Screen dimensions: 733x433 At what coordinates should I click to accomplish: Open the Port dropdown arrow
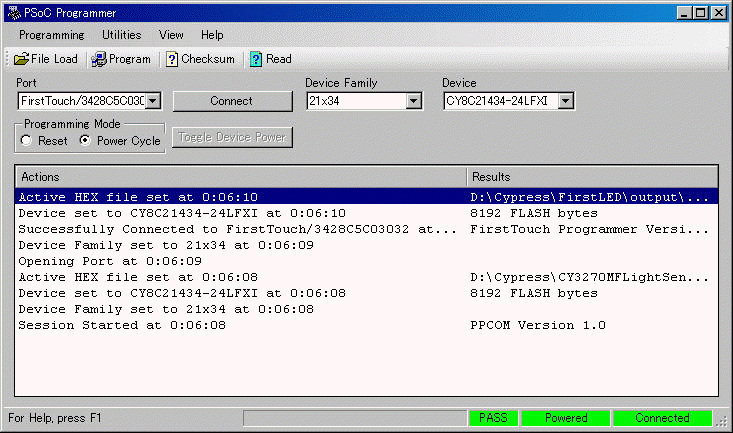click(153, 101)
